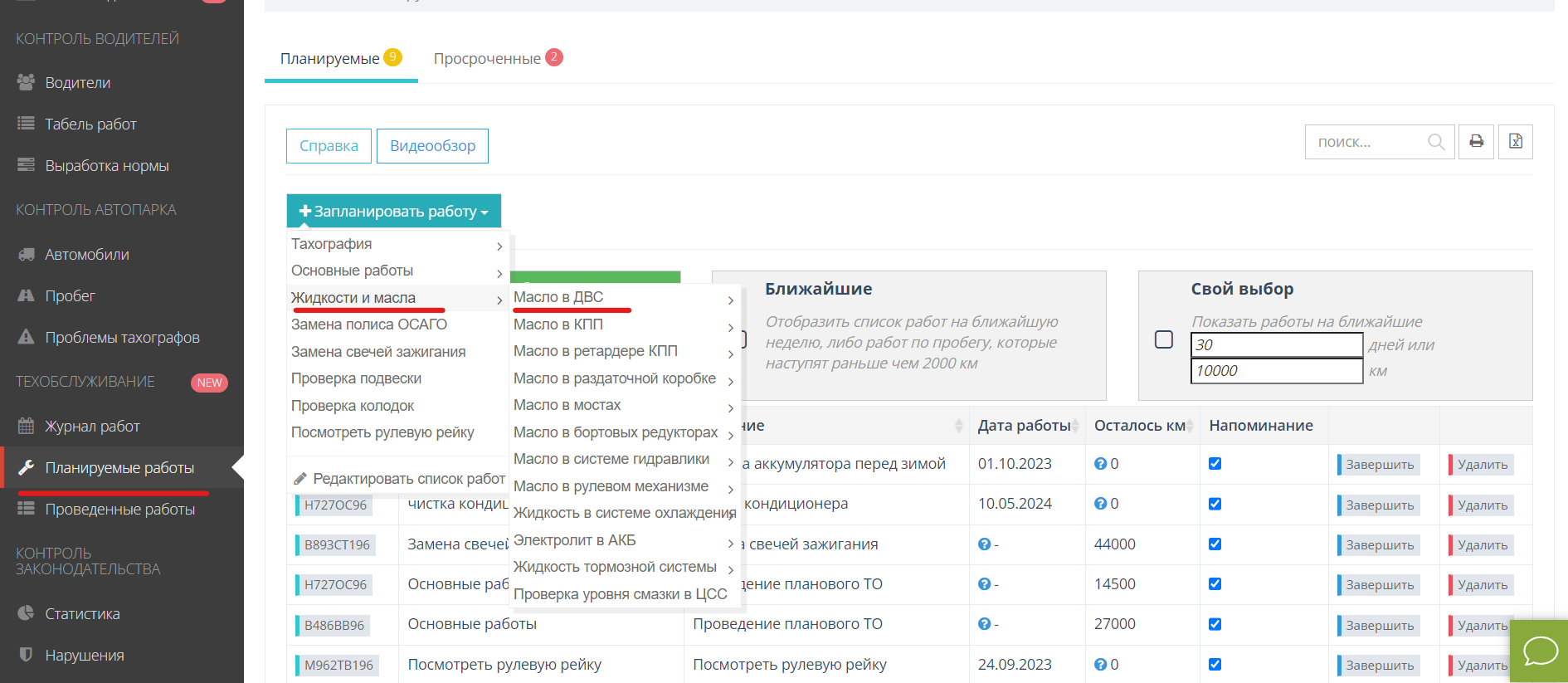Image resolution: width=1568 pixels, height=683 pixels.
Task: Click Завершить for 01.10.2023 work
Action: [x=1379, y=465]
